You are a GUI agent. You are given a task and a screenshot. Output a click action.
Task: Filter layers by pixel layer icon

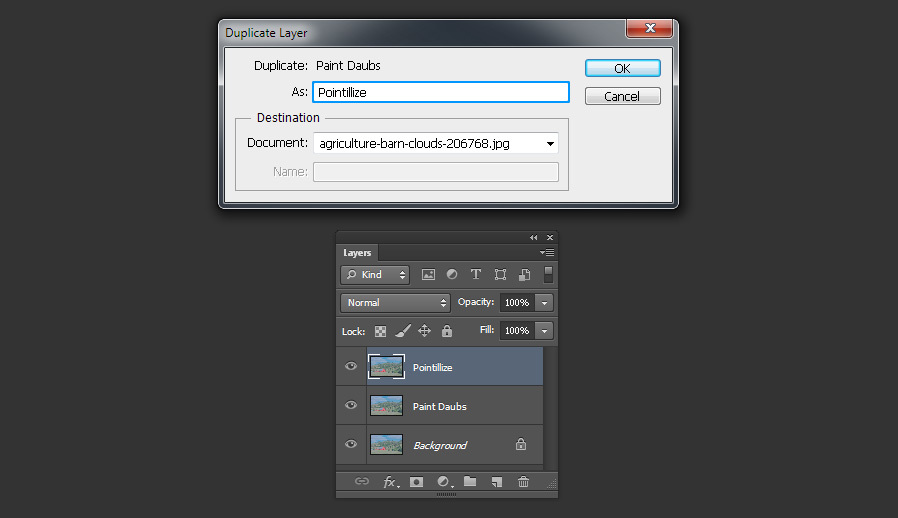(428, 274)
